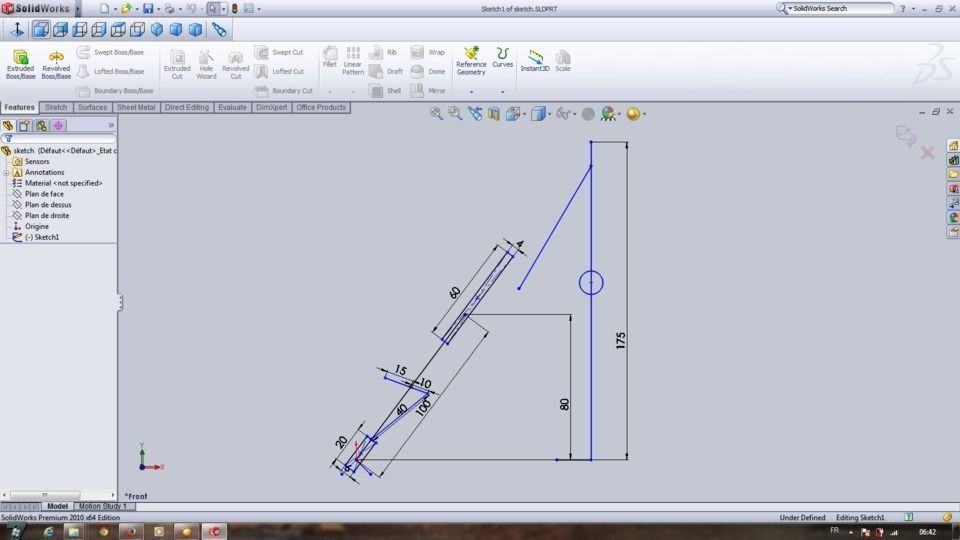Switch to the Sketch tab
Image resolution: width=960 pixels, height=540 pixels.
[x=56, y=107]
